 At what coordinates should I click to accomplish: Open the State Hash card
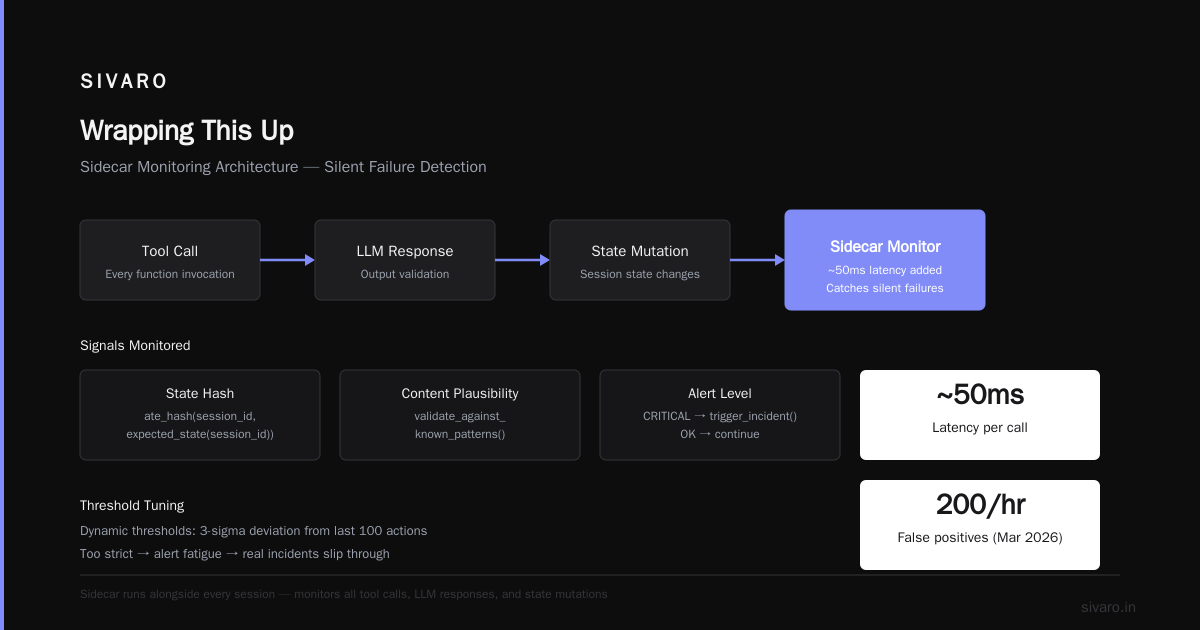click(x=200, y=415)
